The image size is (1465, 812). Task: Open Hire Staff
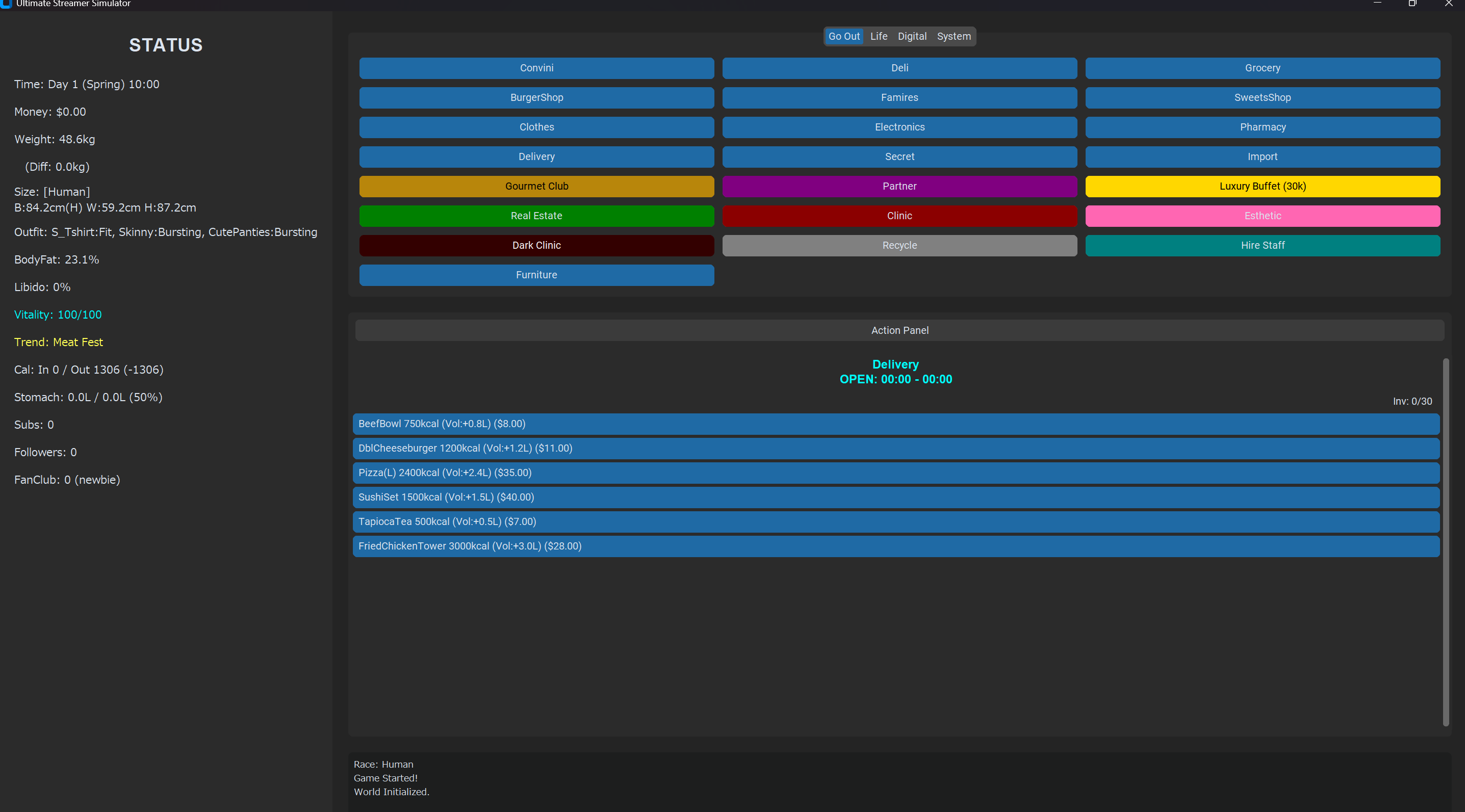point(1262,246)
